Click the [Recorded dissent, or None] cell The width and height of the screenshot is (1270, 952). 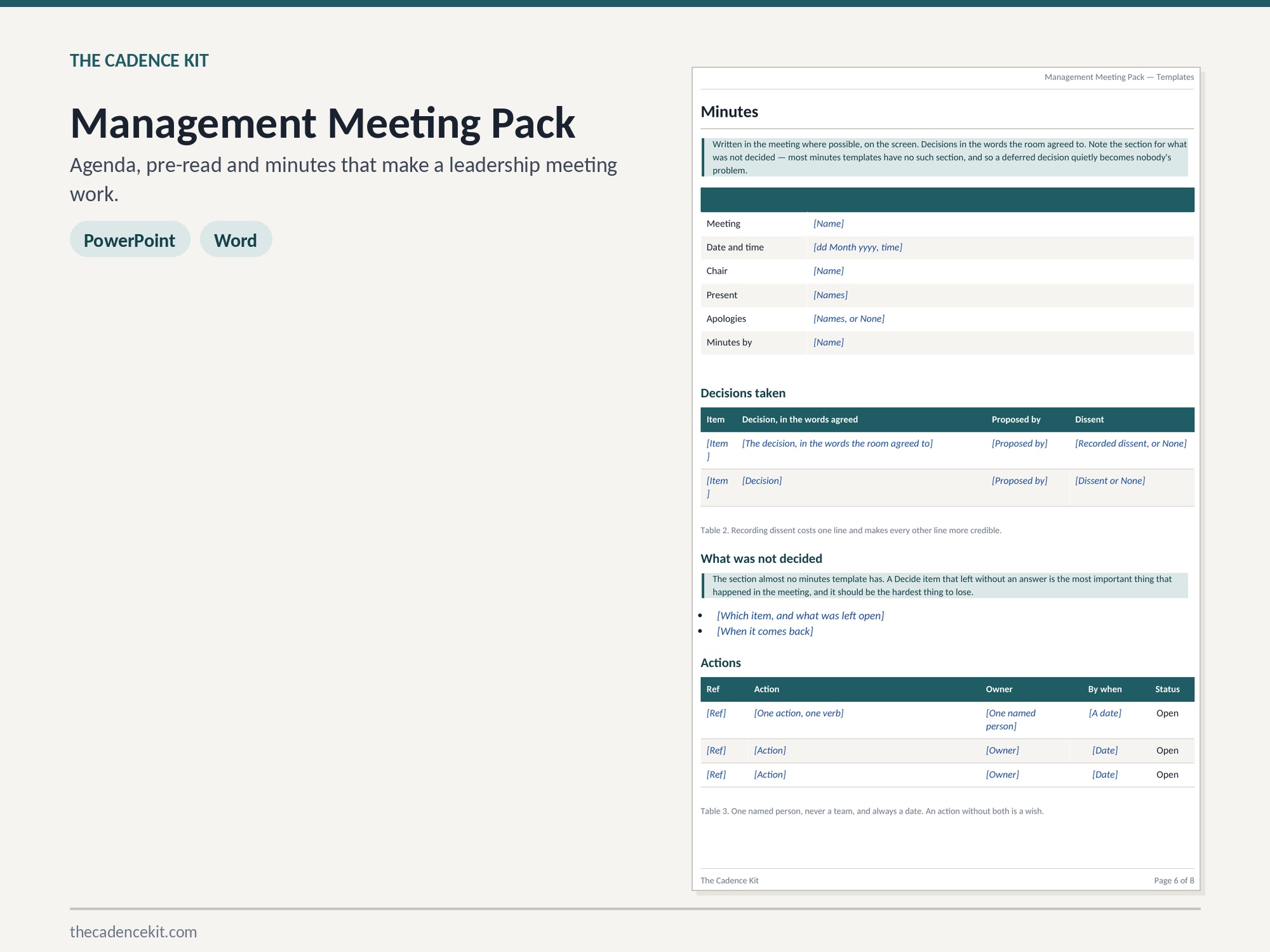click(1130, 443)
